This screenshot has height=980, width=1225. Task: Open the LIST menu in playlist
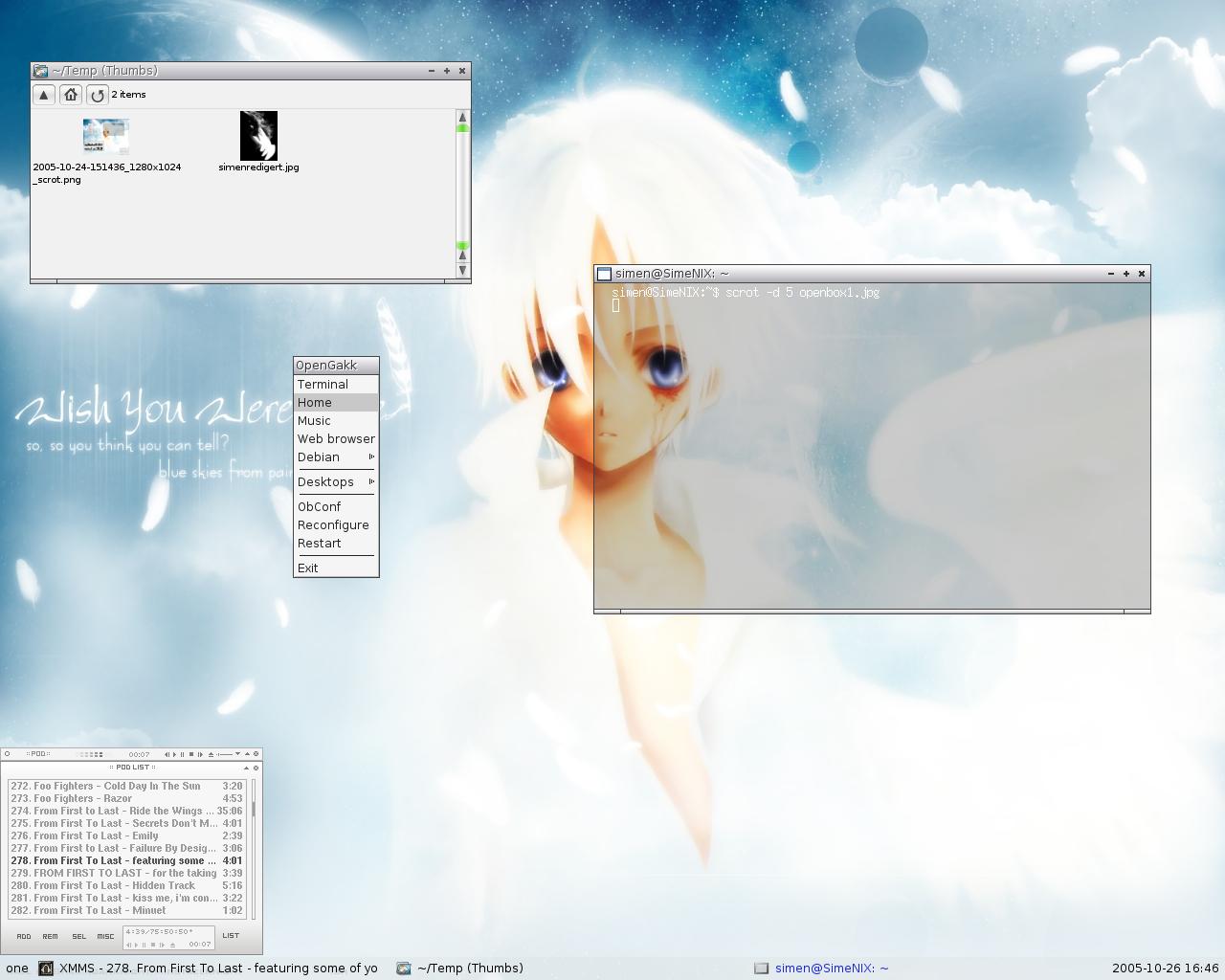point(231,935)
